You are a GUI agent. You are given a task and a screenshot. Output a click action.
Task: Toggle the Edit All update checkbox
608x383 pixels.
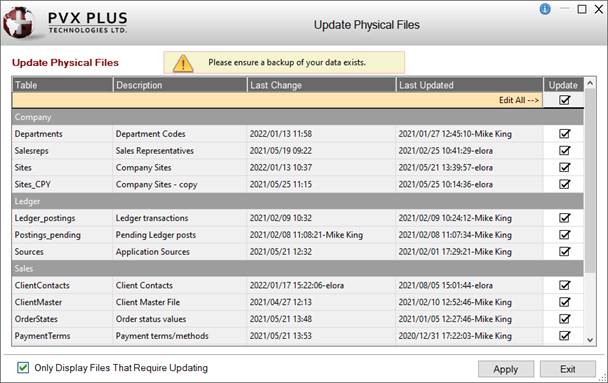(565, 100)
